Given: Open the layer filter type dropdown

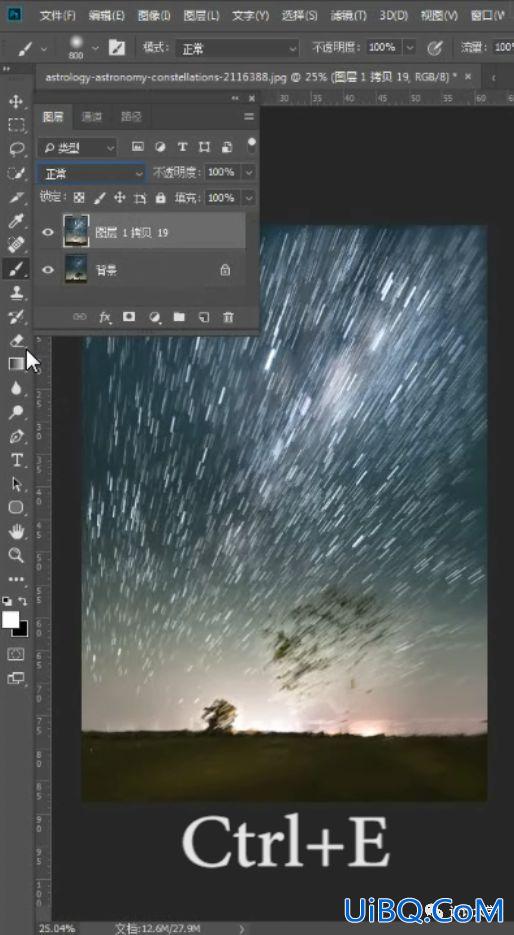Looking at the screenshot, I should click(78, 147).
